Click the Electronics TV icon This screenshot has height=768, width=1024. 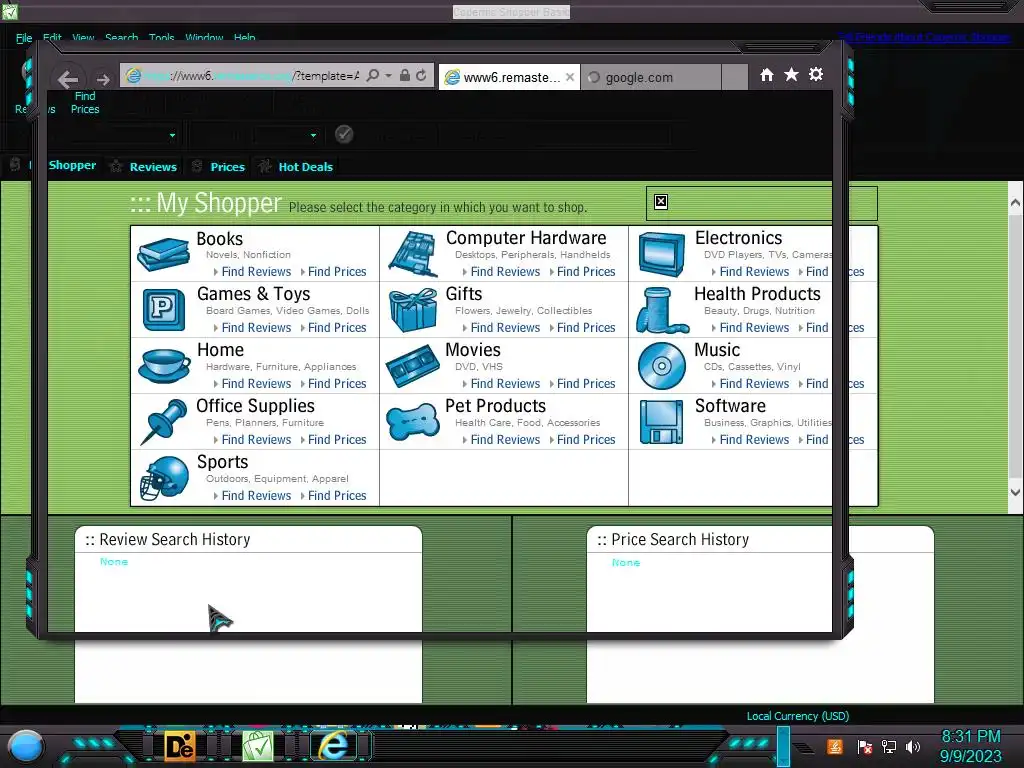click(x=662, y=255)
